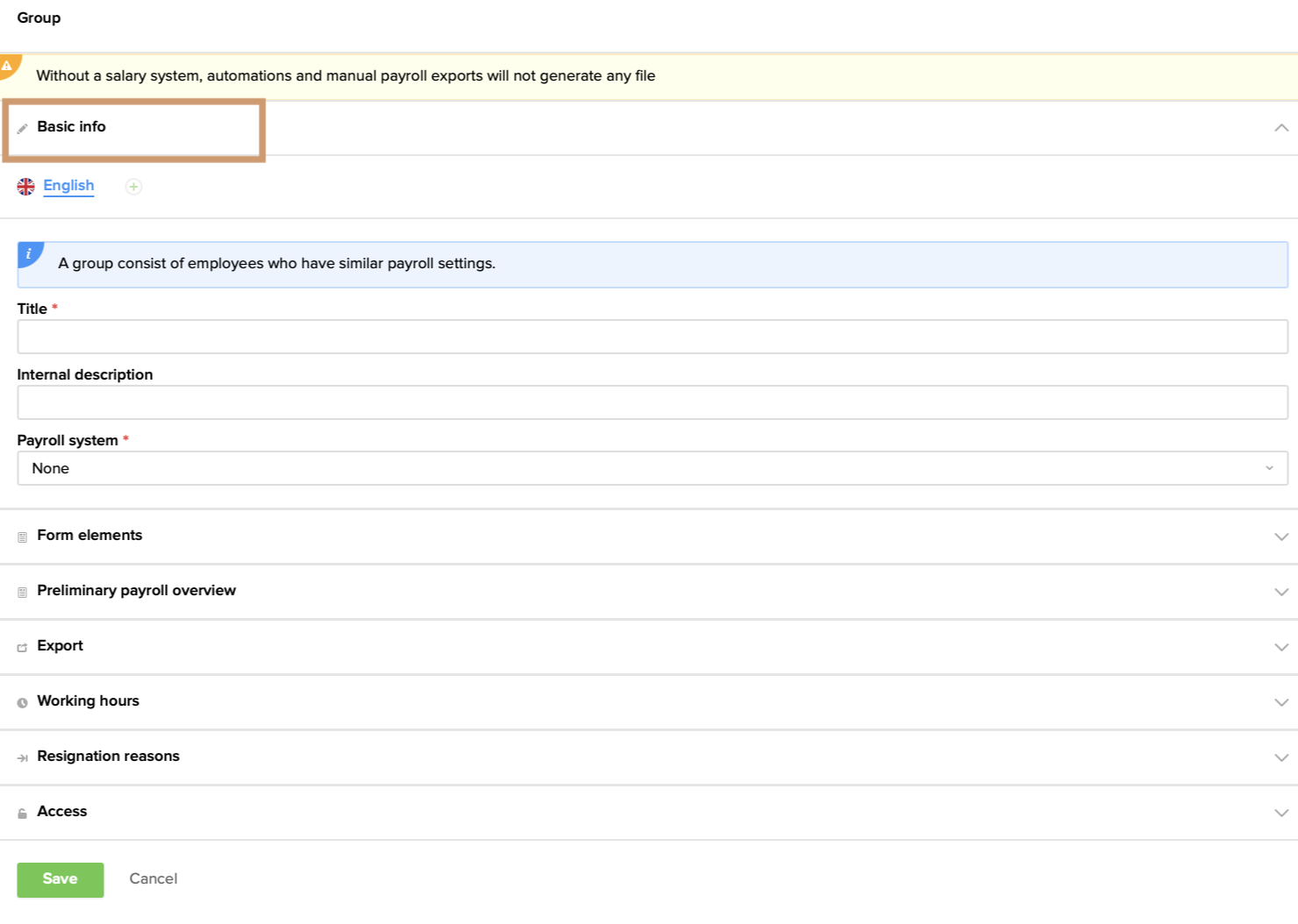
Task: Expand the Preliminary payroll overview chevron
Action: point(1281,592)
